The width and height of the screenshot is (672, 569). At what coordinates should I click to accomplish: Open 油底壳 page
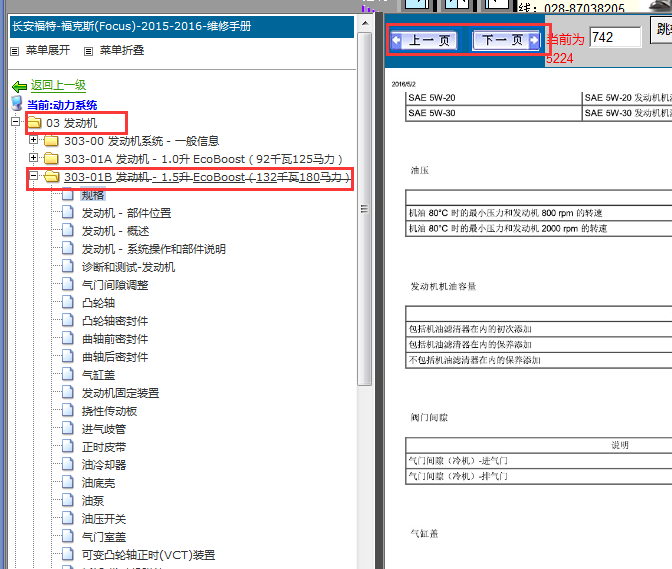pos(99,483)
